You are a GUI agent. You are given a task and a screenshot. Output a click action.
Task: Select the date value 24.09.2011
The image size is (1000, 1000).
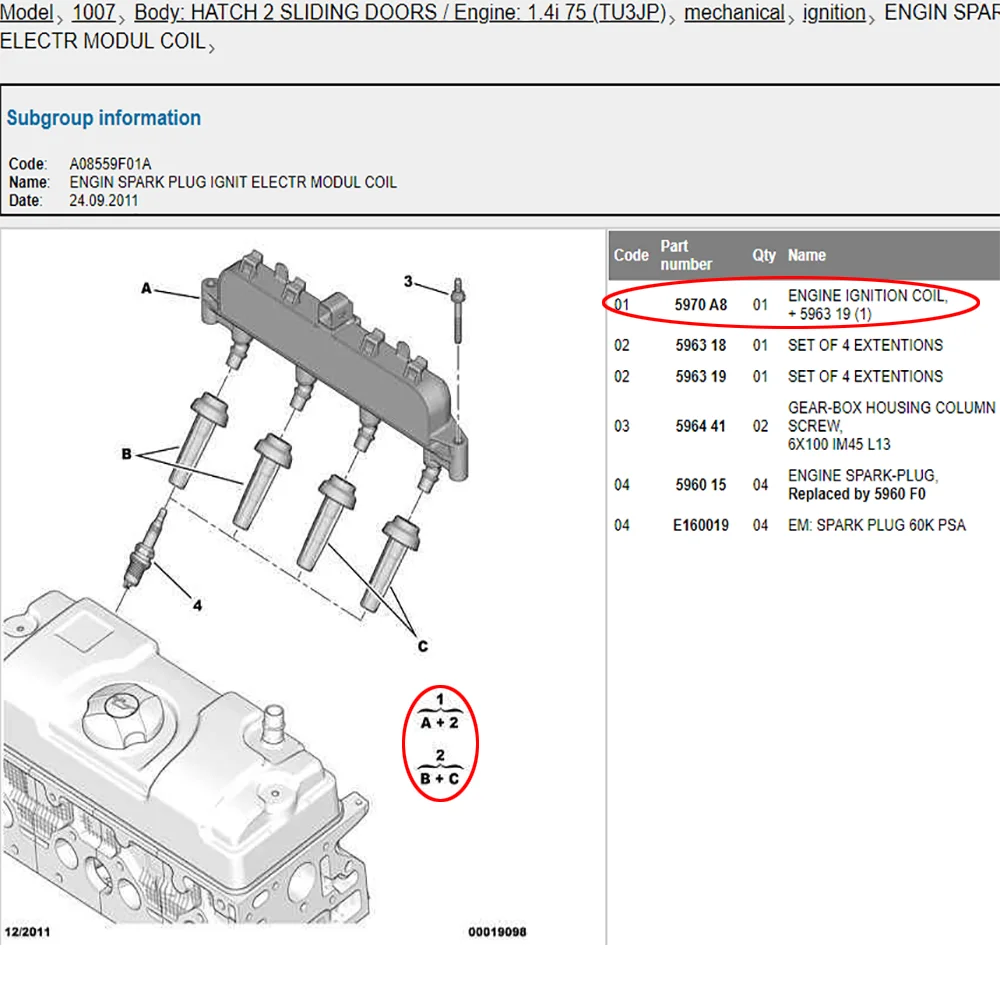[103, 200]
